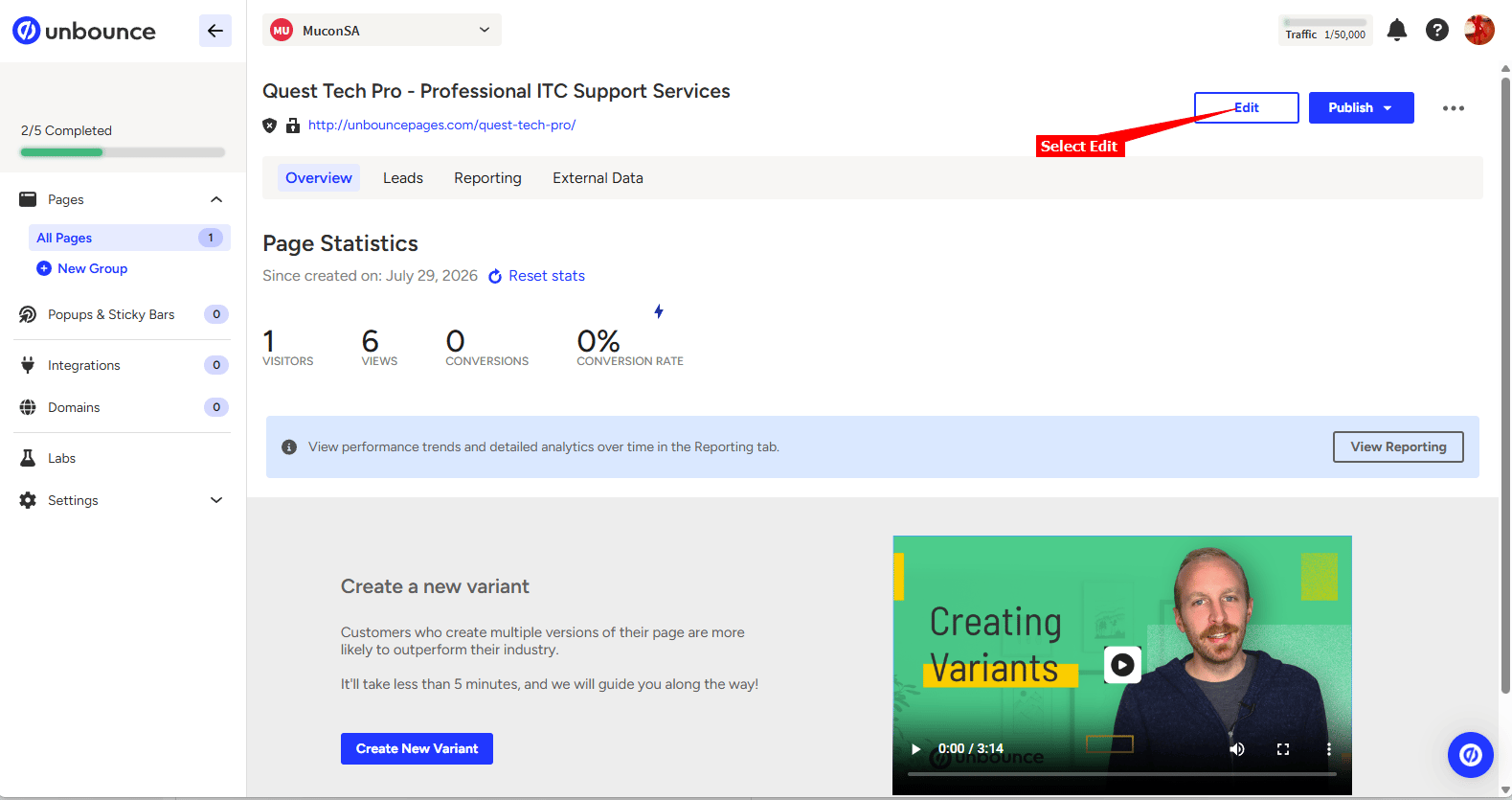Click the Popups & Sticky Bars icon

(x=28, y=314)
